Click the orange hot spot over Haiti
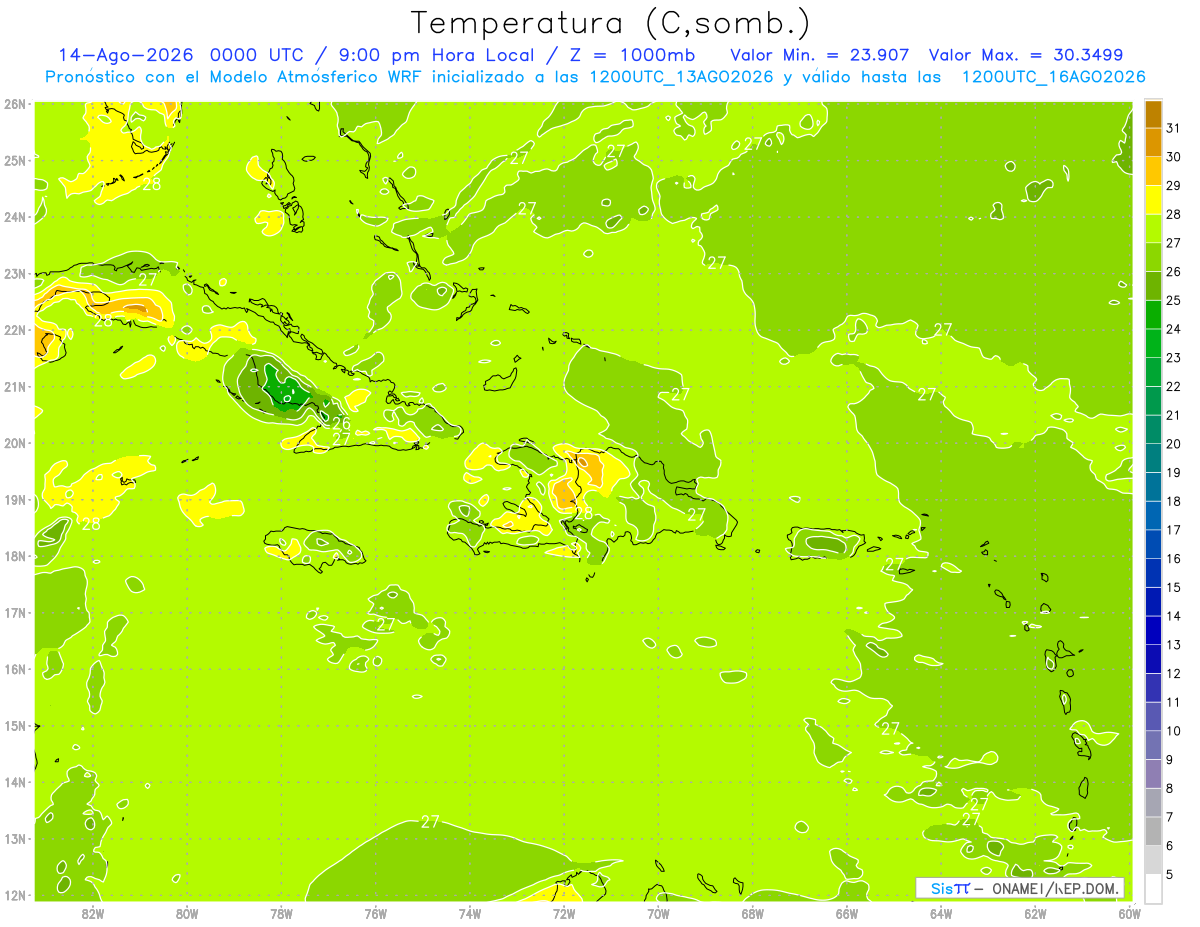This screenshot has width=1200, height=927. [566, 493]
